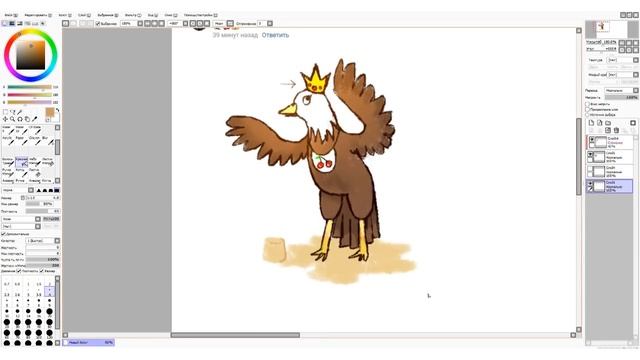This screenshot has height=360, width=640.
Task: Click the Navigator reset rotation button
Action: point(636,50)
